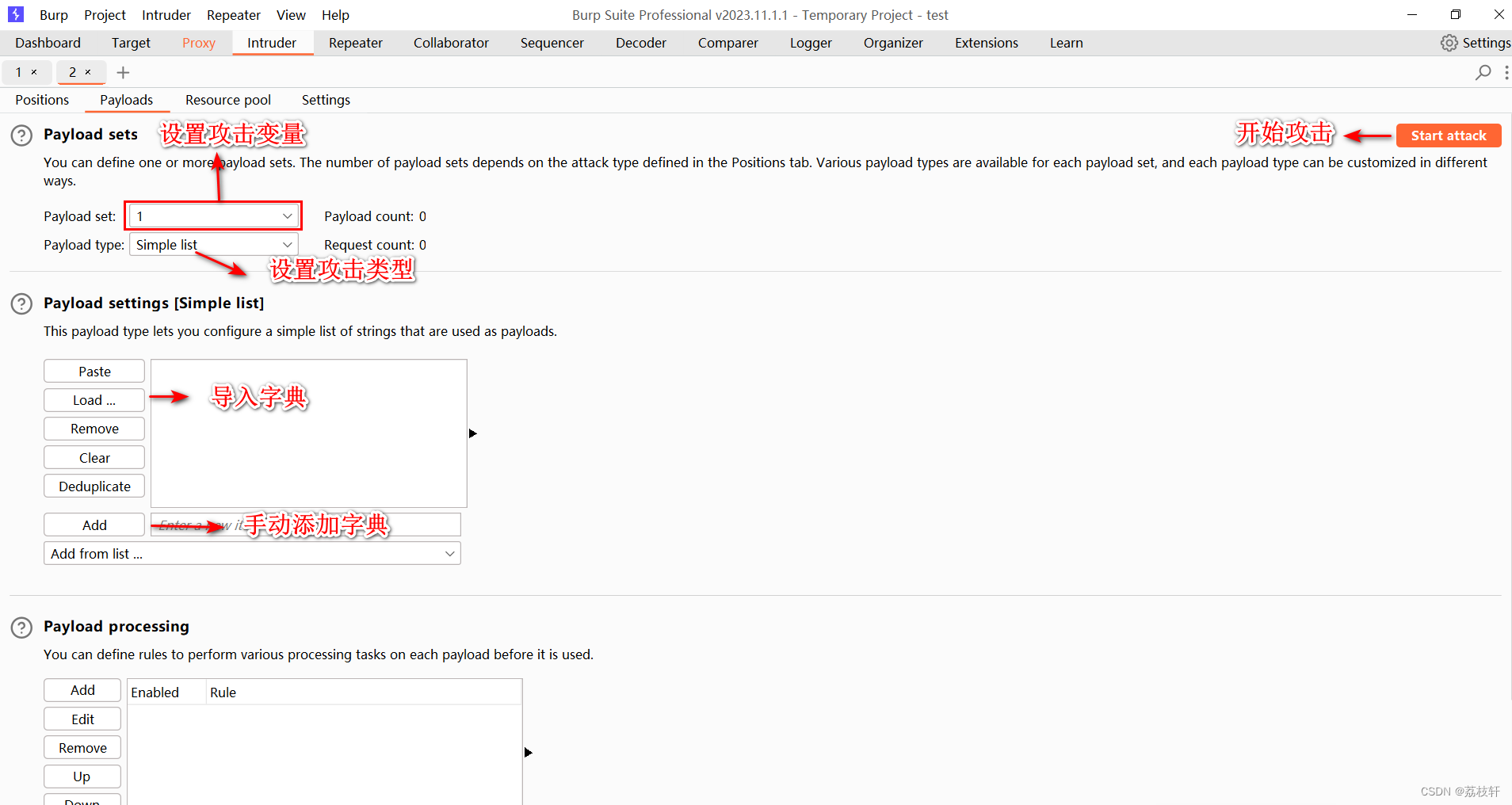Viewport: 1512px width, 805px height.
Task: Open Settings gear in top right
Action: 1476,43
